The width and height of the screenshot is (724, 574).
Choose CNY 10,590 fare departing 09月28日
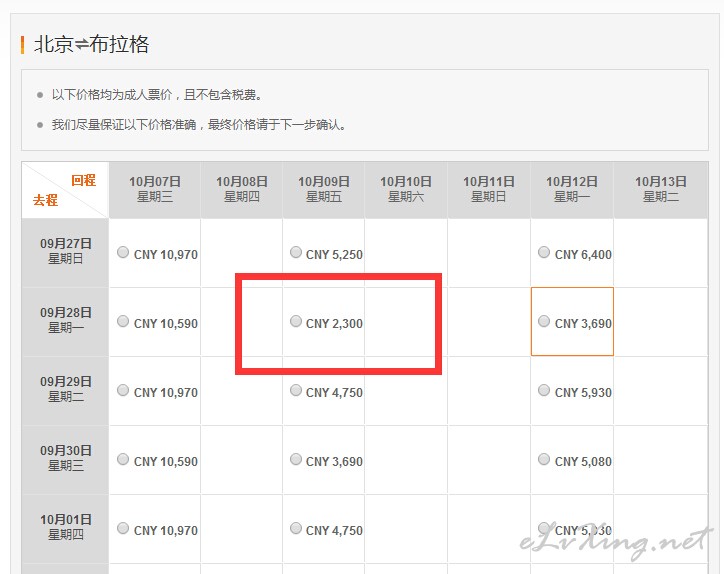123,322
